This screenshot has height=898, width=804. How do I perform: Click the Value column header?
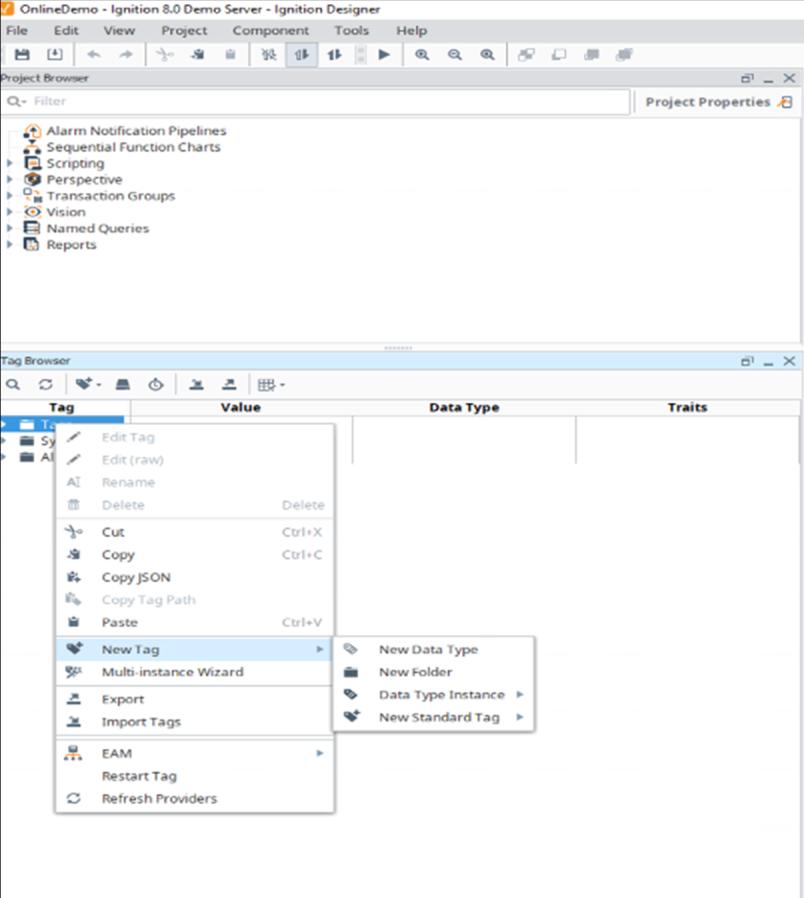(241, 407)
